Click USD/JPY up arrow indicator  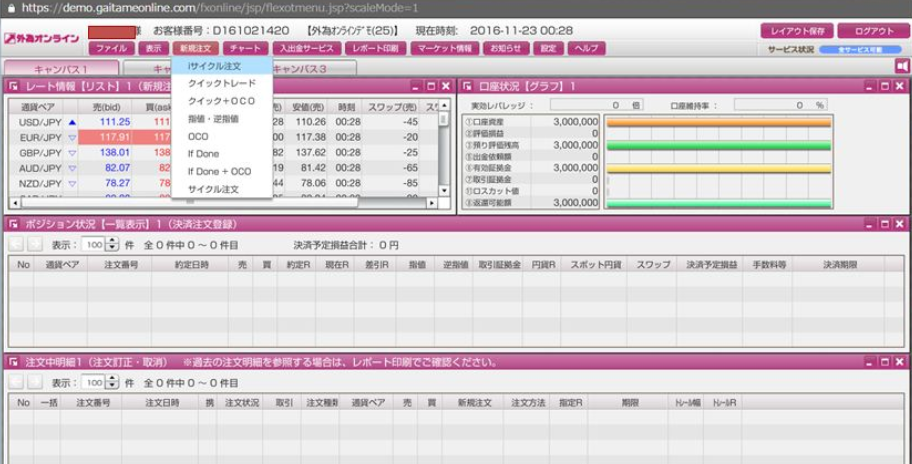click(x=72, y=122)
